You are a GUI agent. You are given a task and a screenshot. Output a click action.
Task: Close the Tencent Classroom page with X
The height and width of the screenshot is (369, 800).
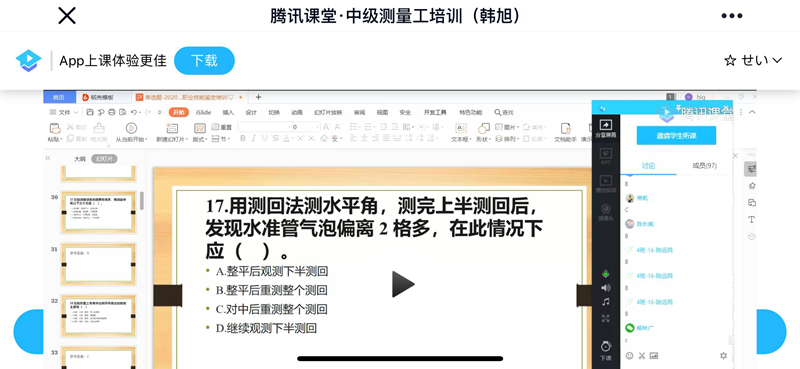pos(67,16)
